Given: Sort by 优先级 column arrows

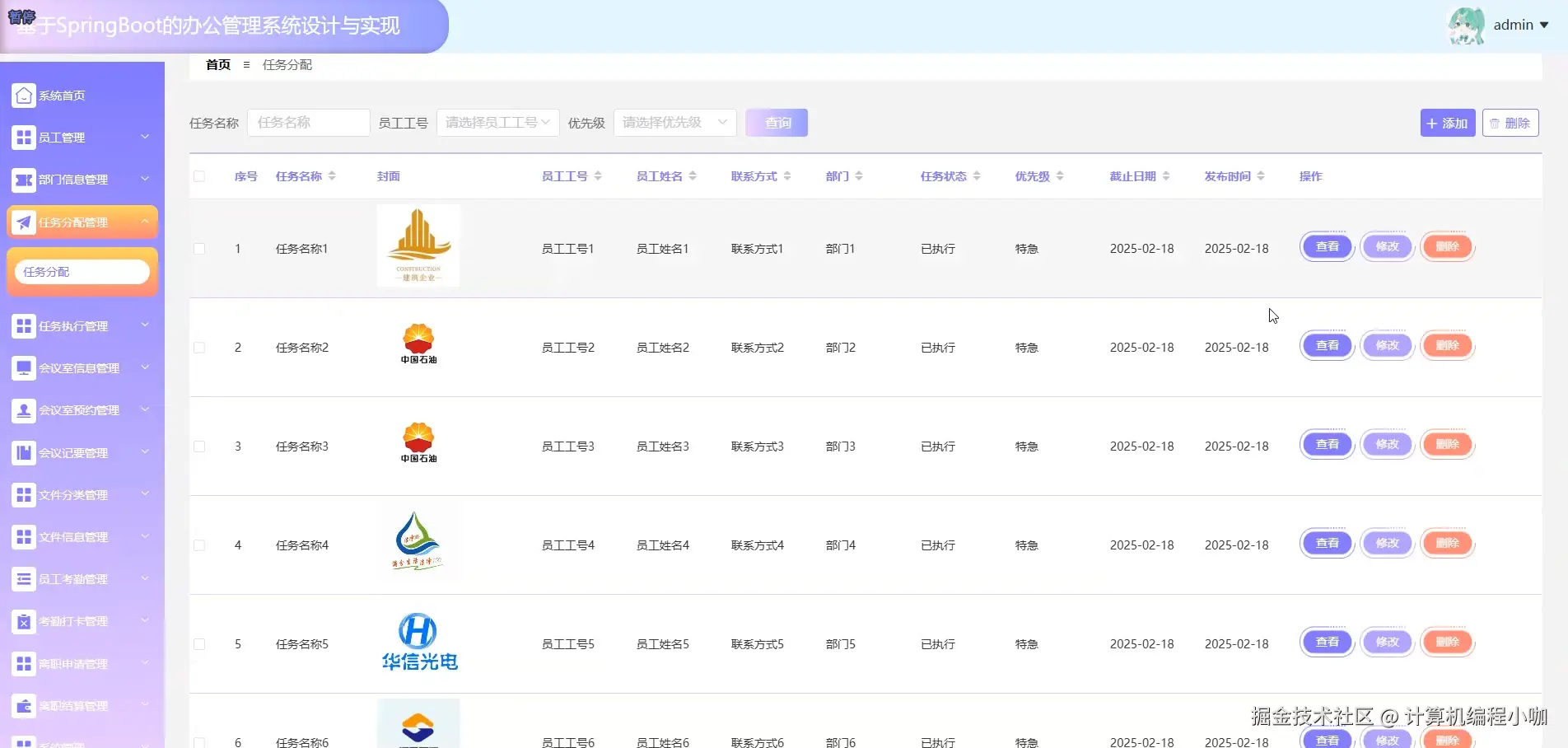Looking at the screenshot, I should coord(1060,176).
